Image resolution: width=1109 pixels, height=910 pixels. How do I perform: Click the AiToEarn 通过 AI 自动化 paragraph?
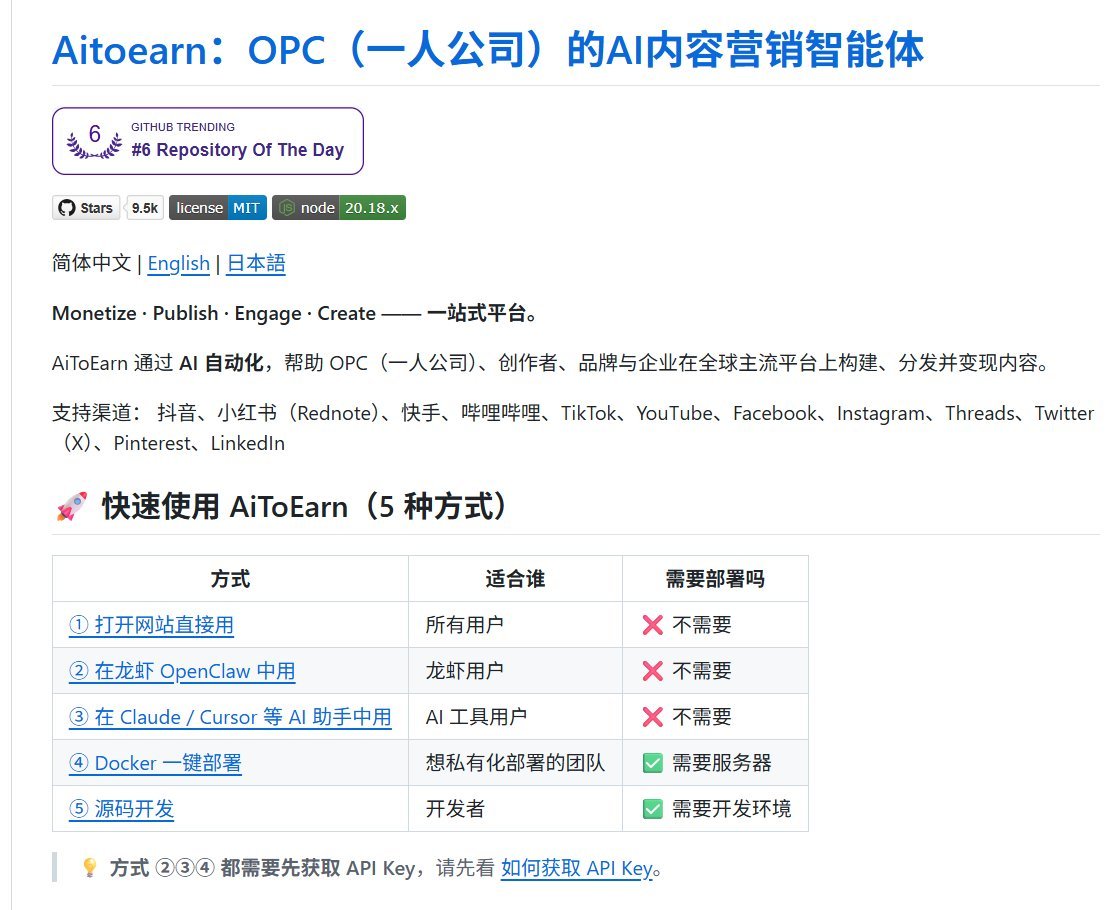point(550,363)
